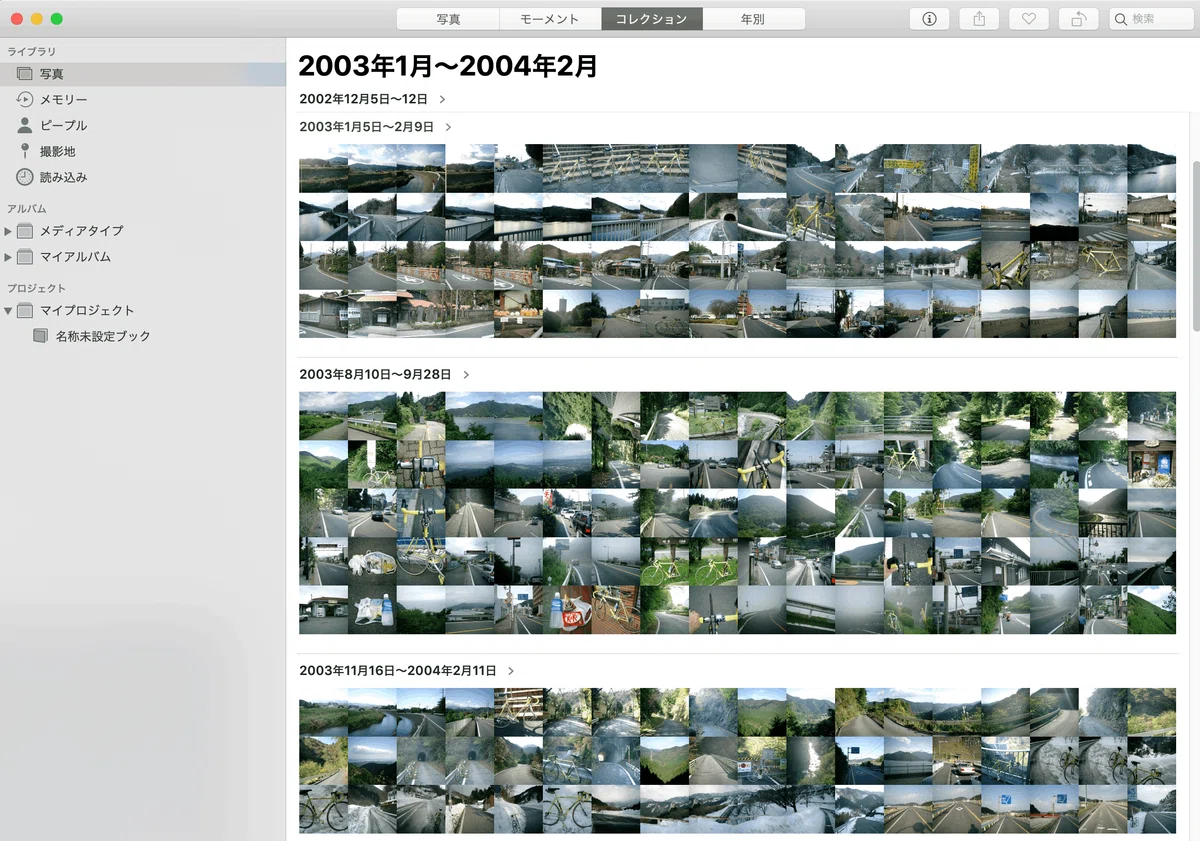Image resolution: width=1200 pixels, height=841 pixels.
Task: Open chevron next to 2003年11月16日〜2004年2月11日
Action: pos(511,671)
